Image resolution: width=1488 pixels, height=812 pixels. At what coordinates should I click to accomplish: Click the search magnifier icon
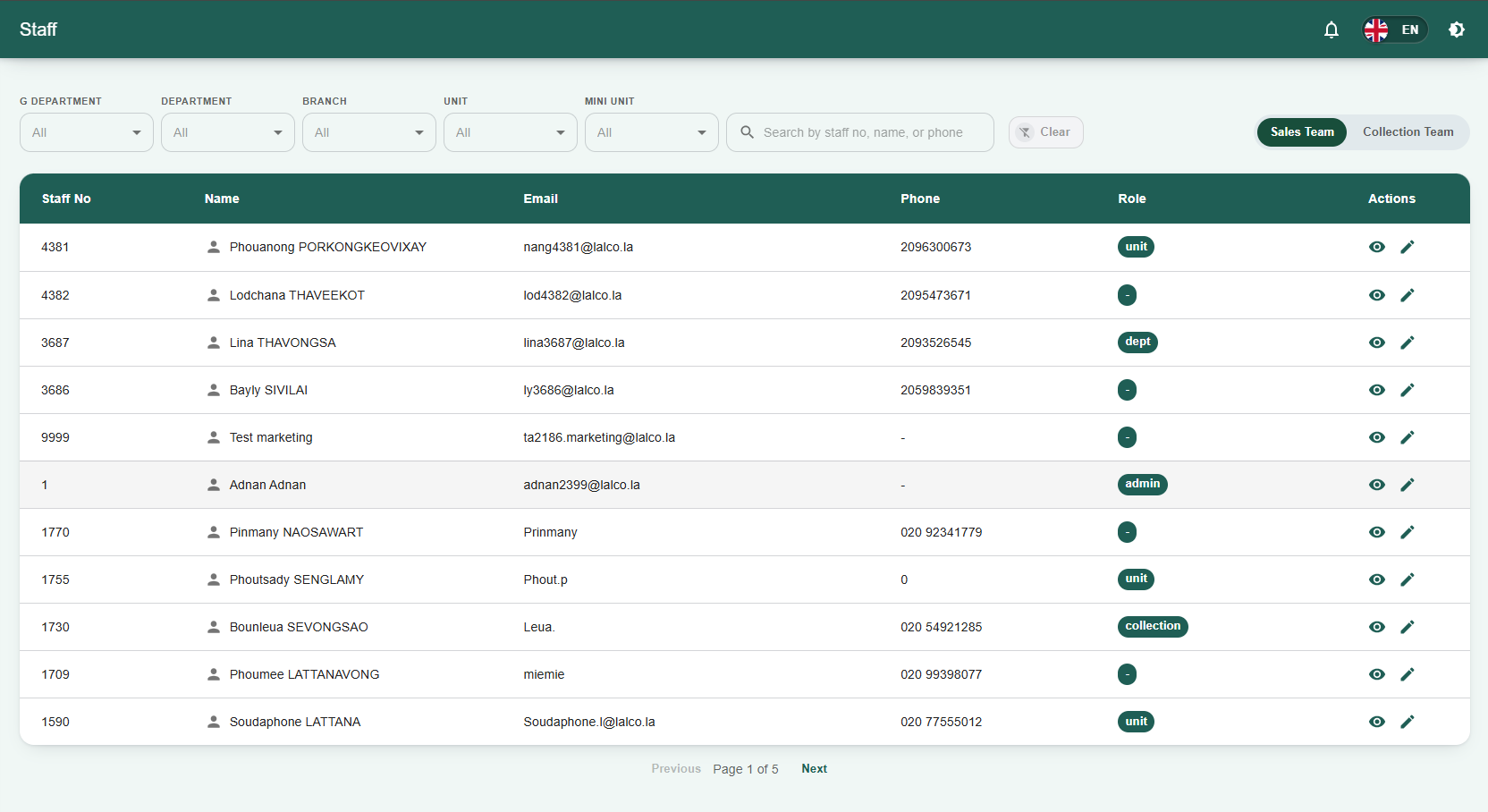point(748,132)
